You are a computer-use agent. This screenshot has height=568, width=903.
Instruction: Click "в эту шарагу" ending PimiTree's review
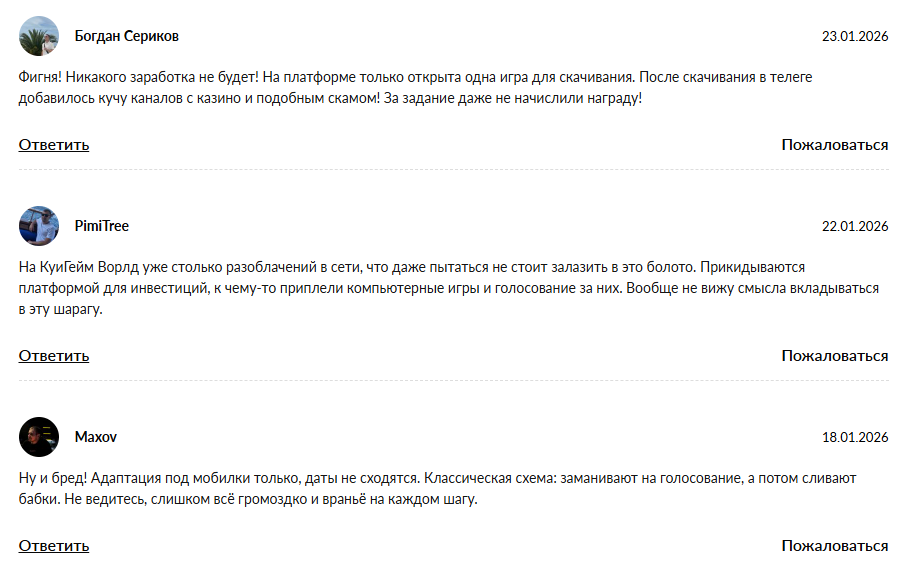click(x=60, y=310)
